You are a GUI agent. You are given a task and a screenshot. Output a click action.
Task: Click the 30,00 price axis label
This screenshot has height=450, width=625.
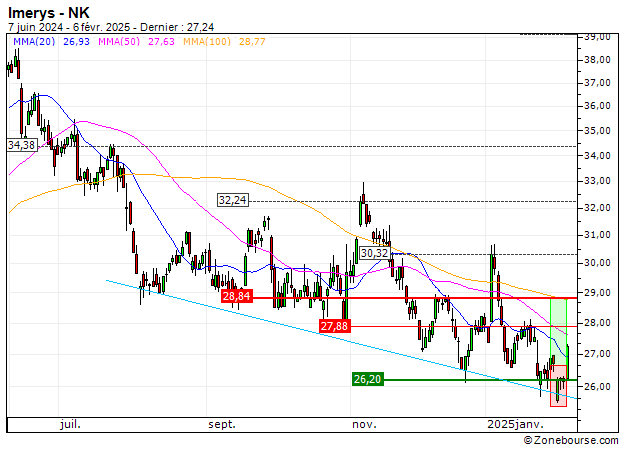597,263
